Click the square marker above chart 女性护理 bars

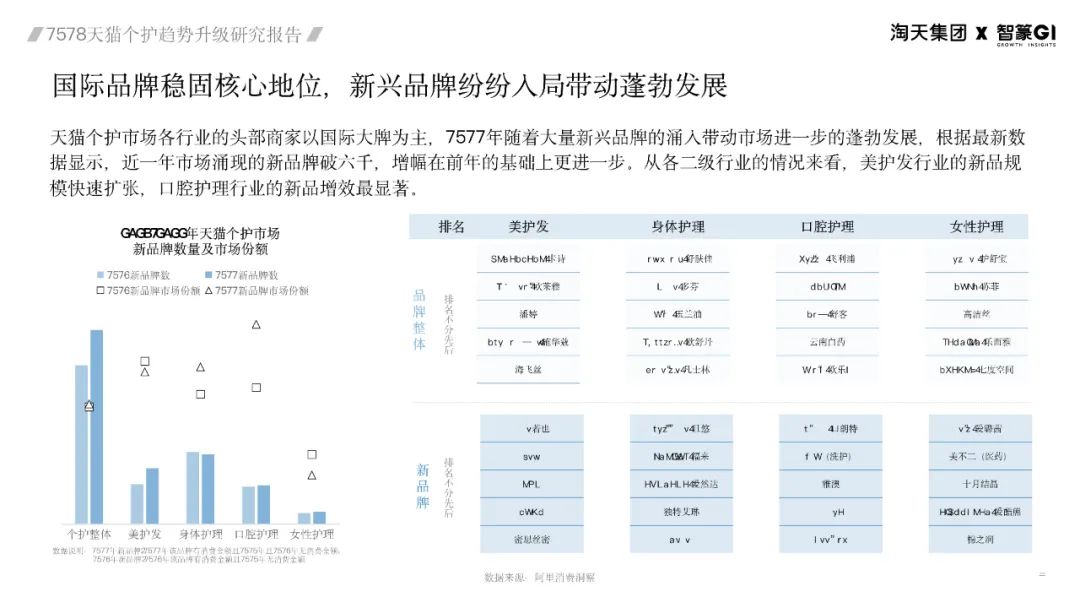(312, 454)
